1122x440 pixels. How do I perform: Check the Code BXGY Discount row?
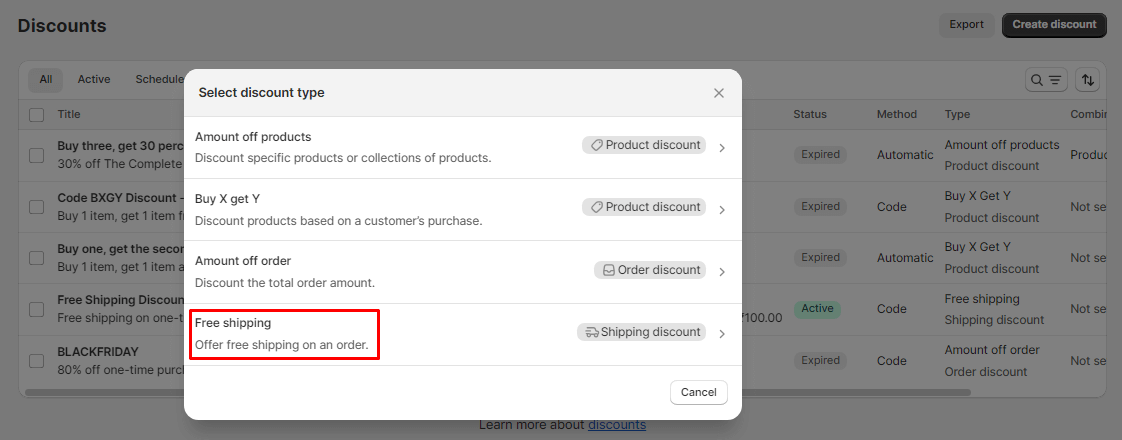[x=36, y=207]
